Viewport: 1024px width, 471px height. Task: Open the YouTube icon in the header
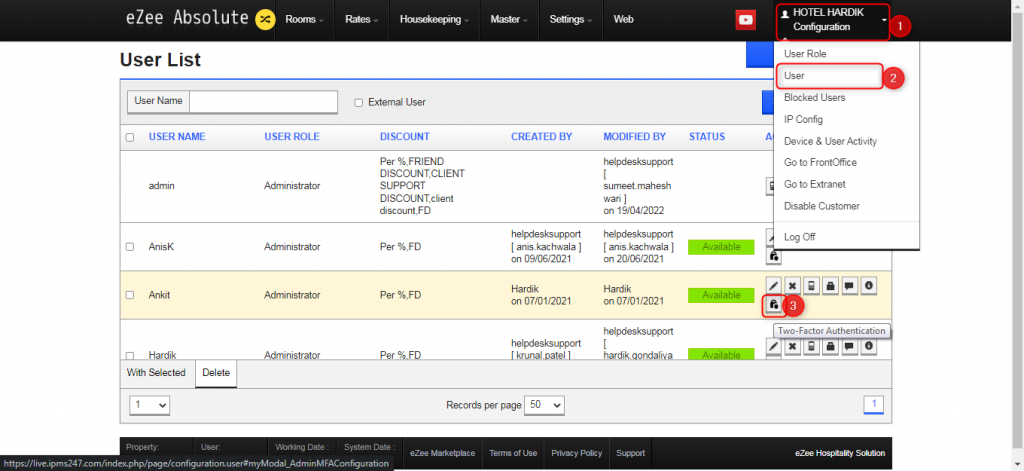745,20
